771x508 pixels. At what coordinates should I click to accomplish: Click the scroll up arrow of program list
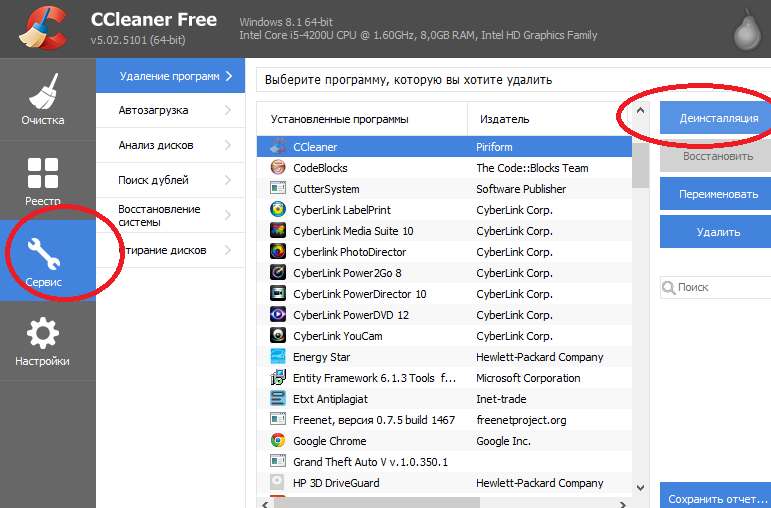click(640, 111)
